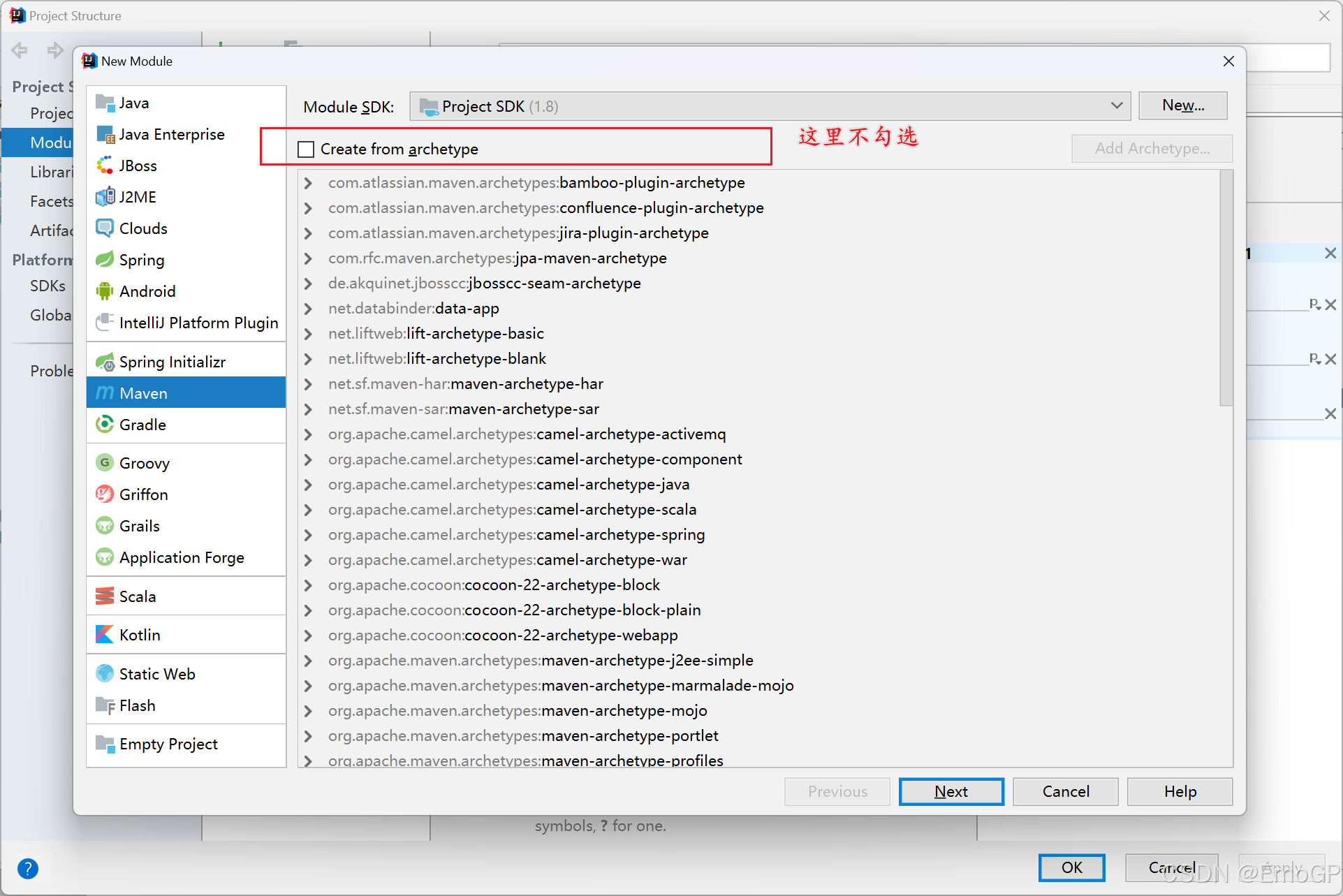
Task: Select maven-archetype-portlet row
Action: (758, 736)
